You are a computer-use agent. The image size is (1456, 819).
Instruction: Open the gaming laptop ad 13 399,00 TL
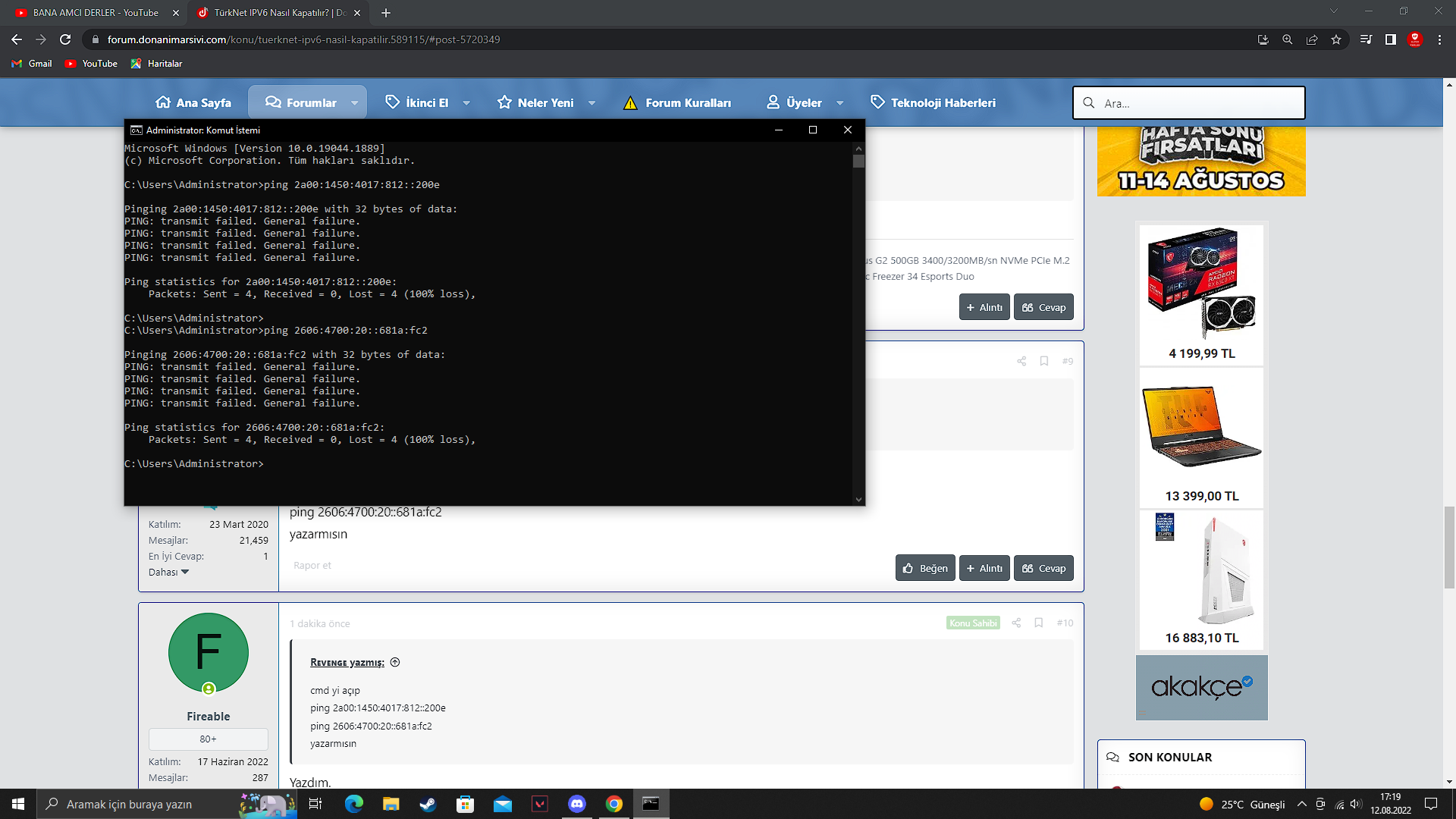click(x=1201, y=438)
